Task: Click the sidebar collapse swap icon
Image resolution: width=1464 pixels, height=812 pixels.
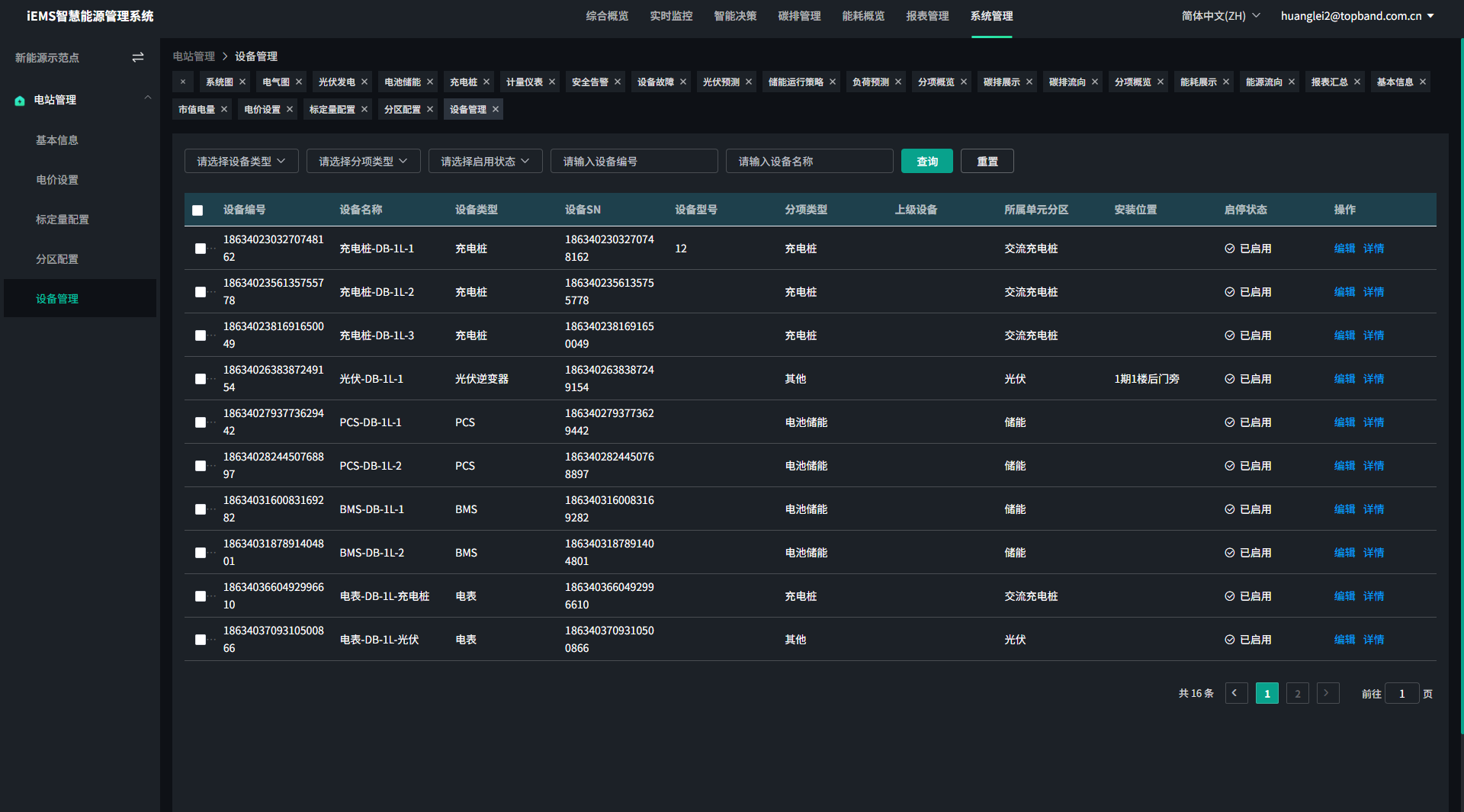Action: [138, 58]
